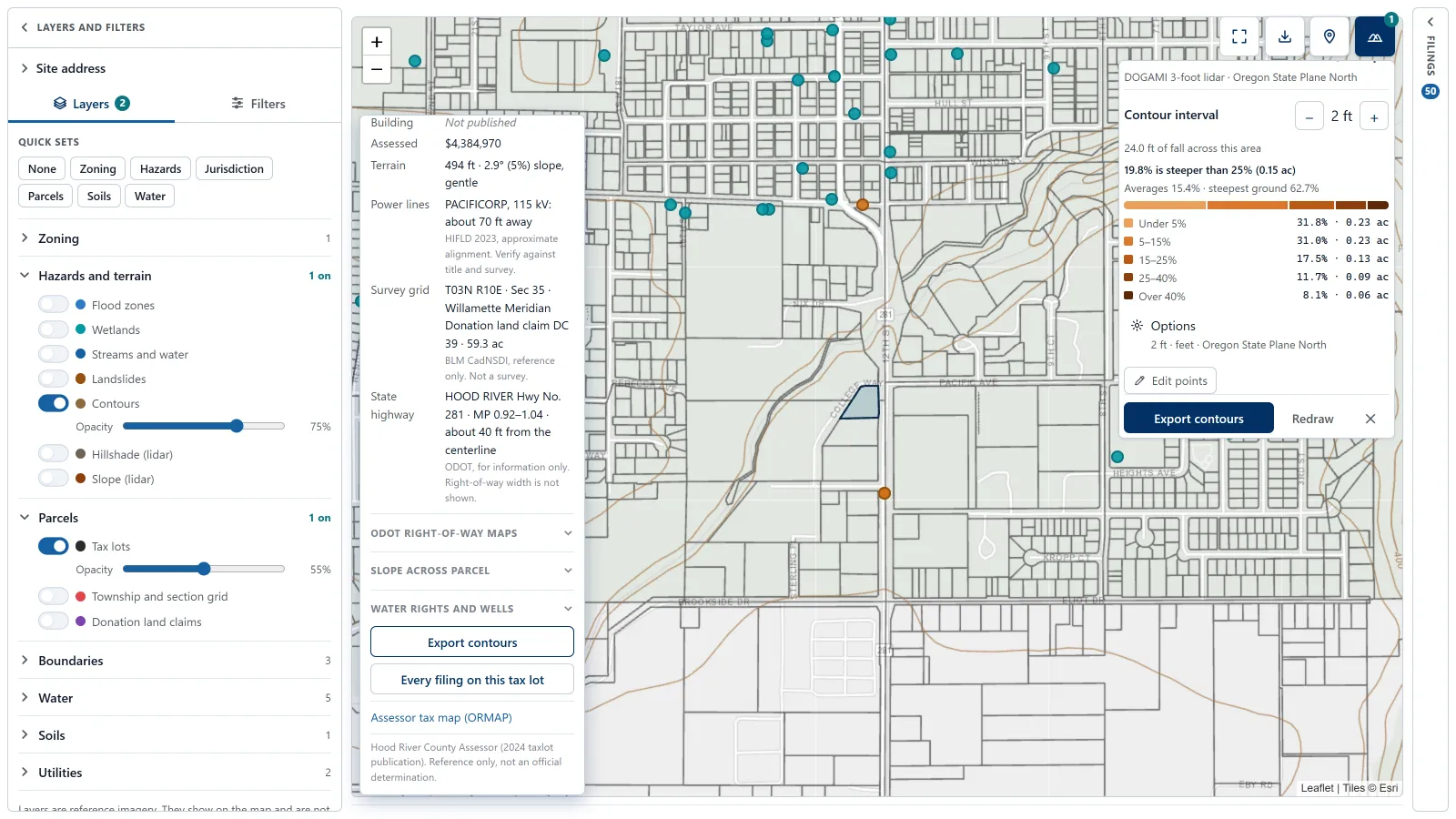Apply the Hazards quick set
The height and width of the screenshot is (819, 1456).
[x=160, y=168]
